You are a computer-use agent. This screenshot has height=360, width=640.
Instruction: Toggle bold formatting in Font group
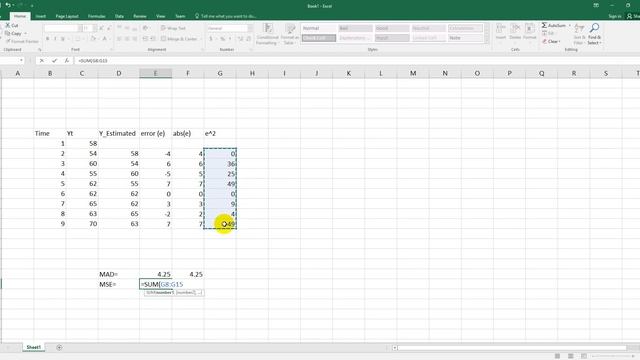(x=47, y=39)
